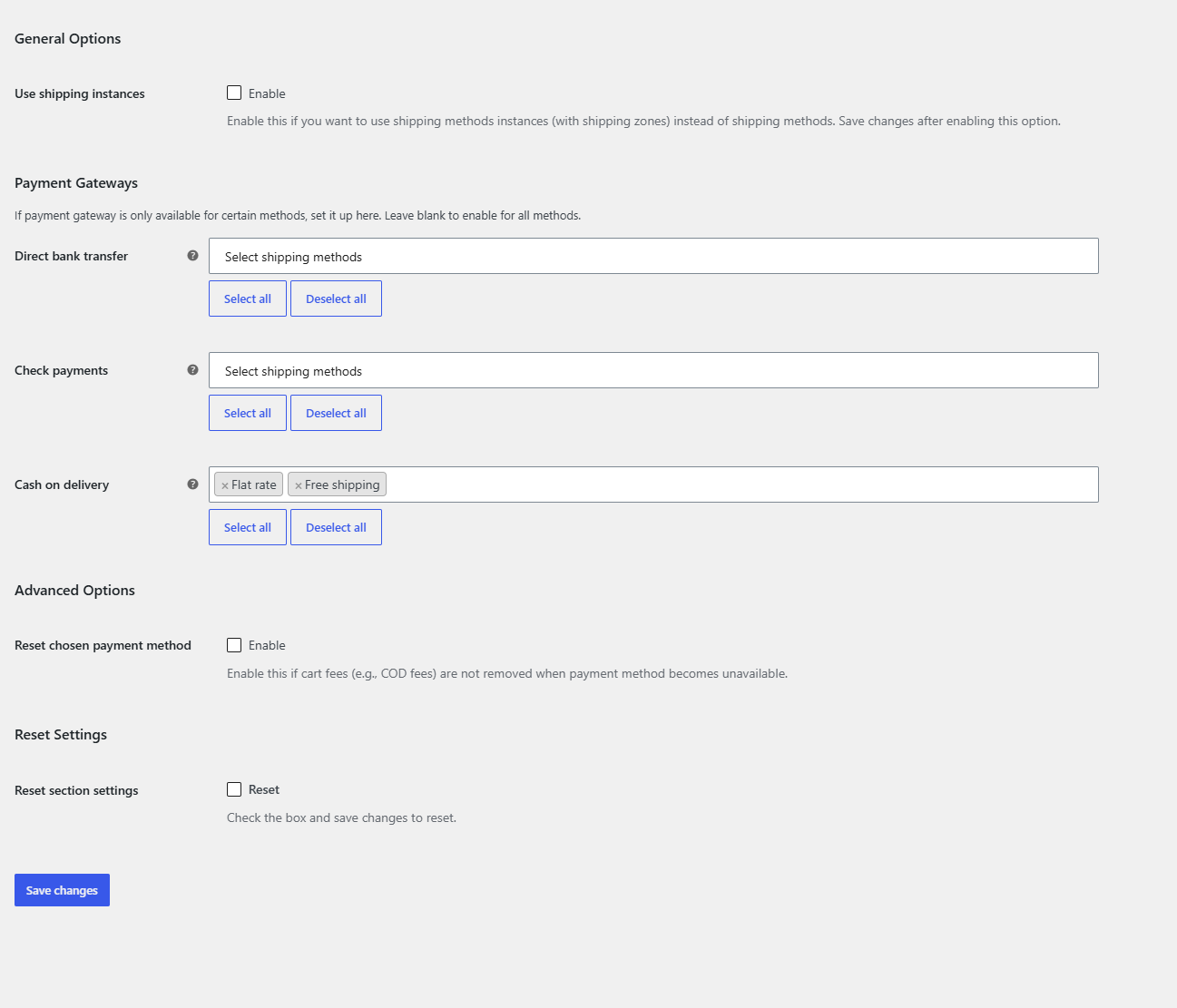Viewport: 1177px width, 1008px height.
Task: Tick Reset chosen payment method checkbox
Action: 234,645
